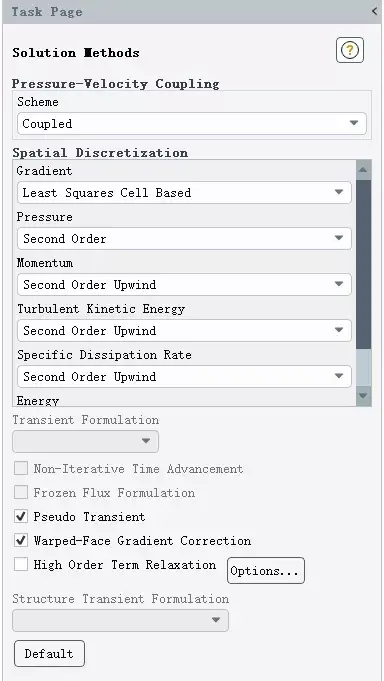Screen dimensions: 384x681
Task: Open the Pressure Second Order dropdown arrow
Action: click(x=339, y=238)
